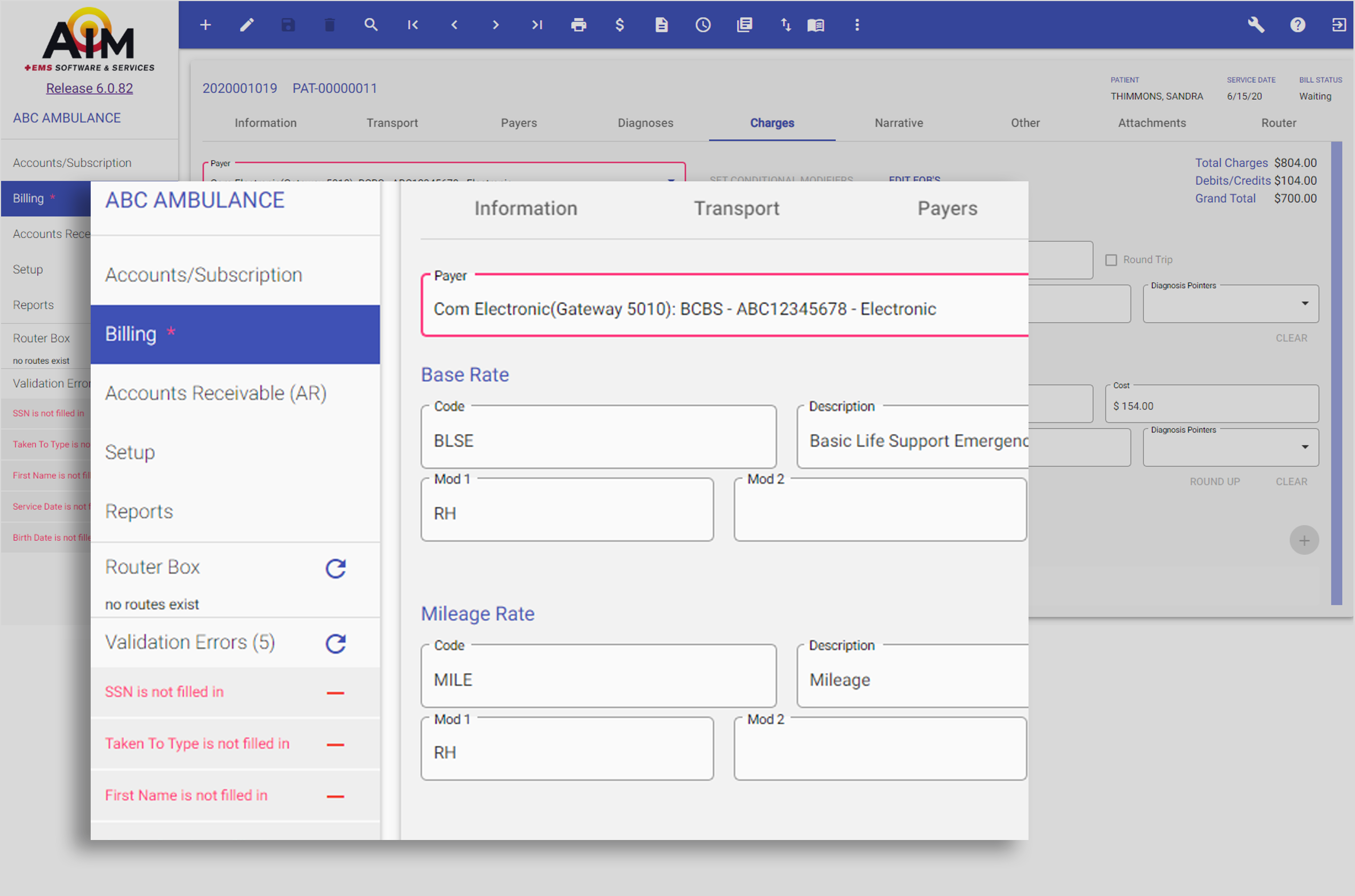Open Transport tab in enlarged overlay

pyautogui.click(x=736, y=209)
